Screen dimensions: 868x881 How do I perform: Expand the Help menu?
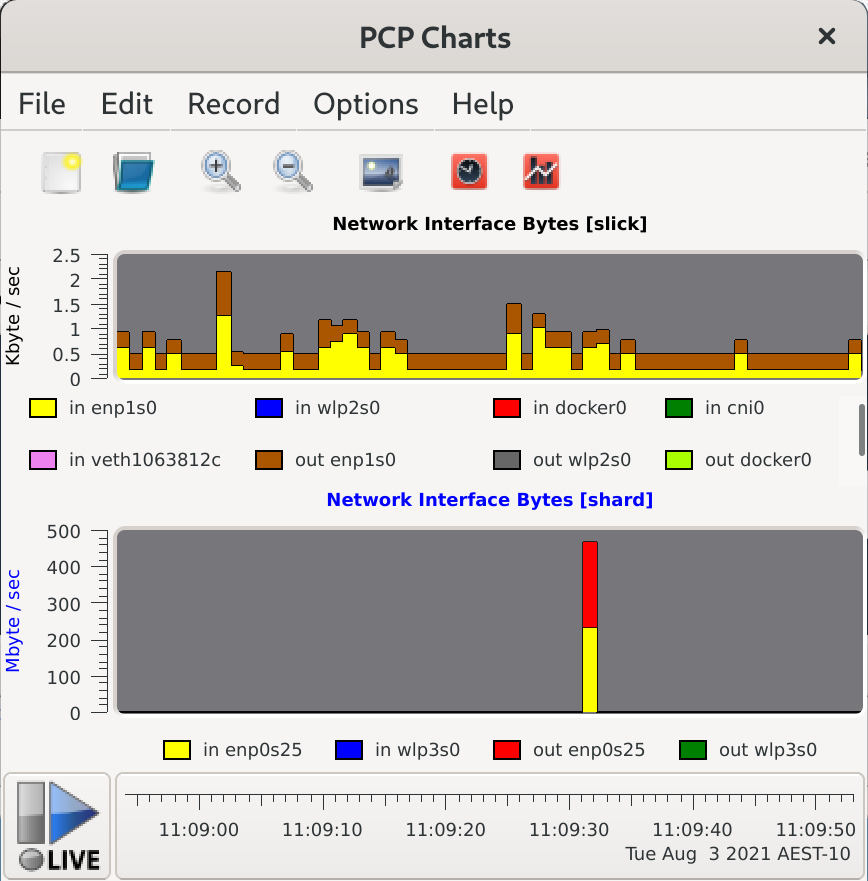482,104
